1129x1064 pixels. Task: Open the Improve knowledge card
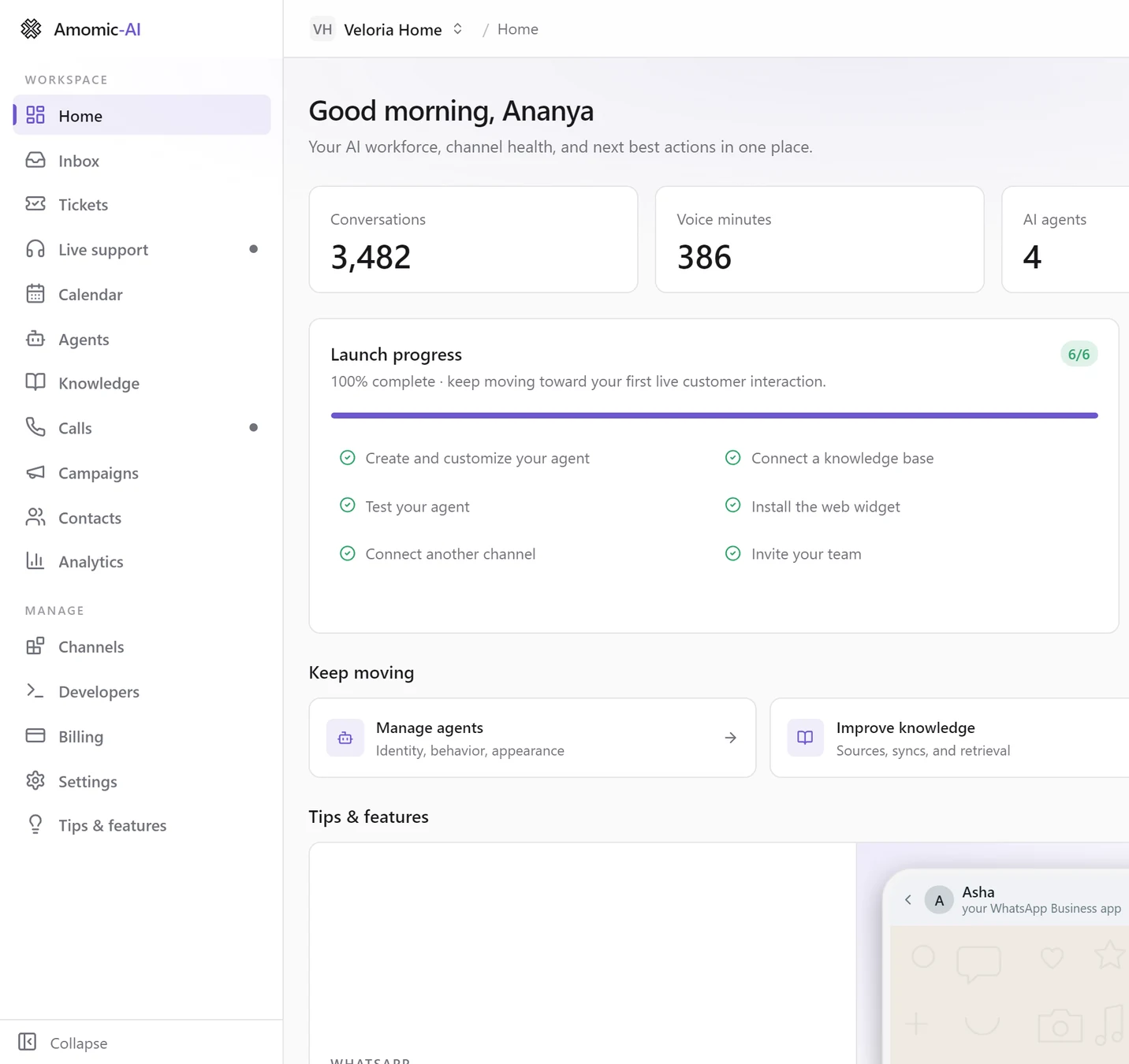pos(949,738)
